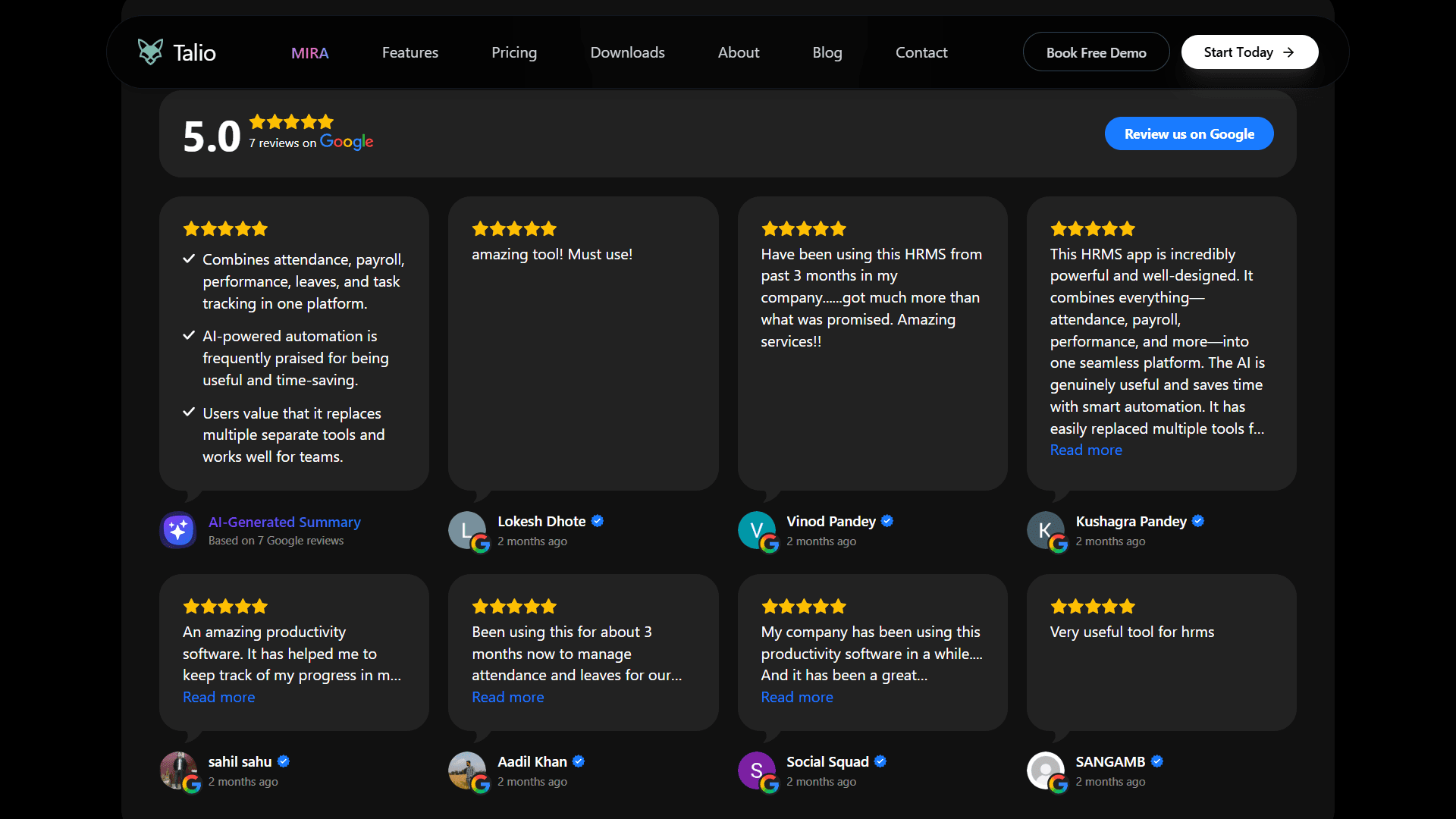Click the "amazing tool! Must use!" review text
Viewport: 1456px width, 819px height.
click(x=552, y=254)
